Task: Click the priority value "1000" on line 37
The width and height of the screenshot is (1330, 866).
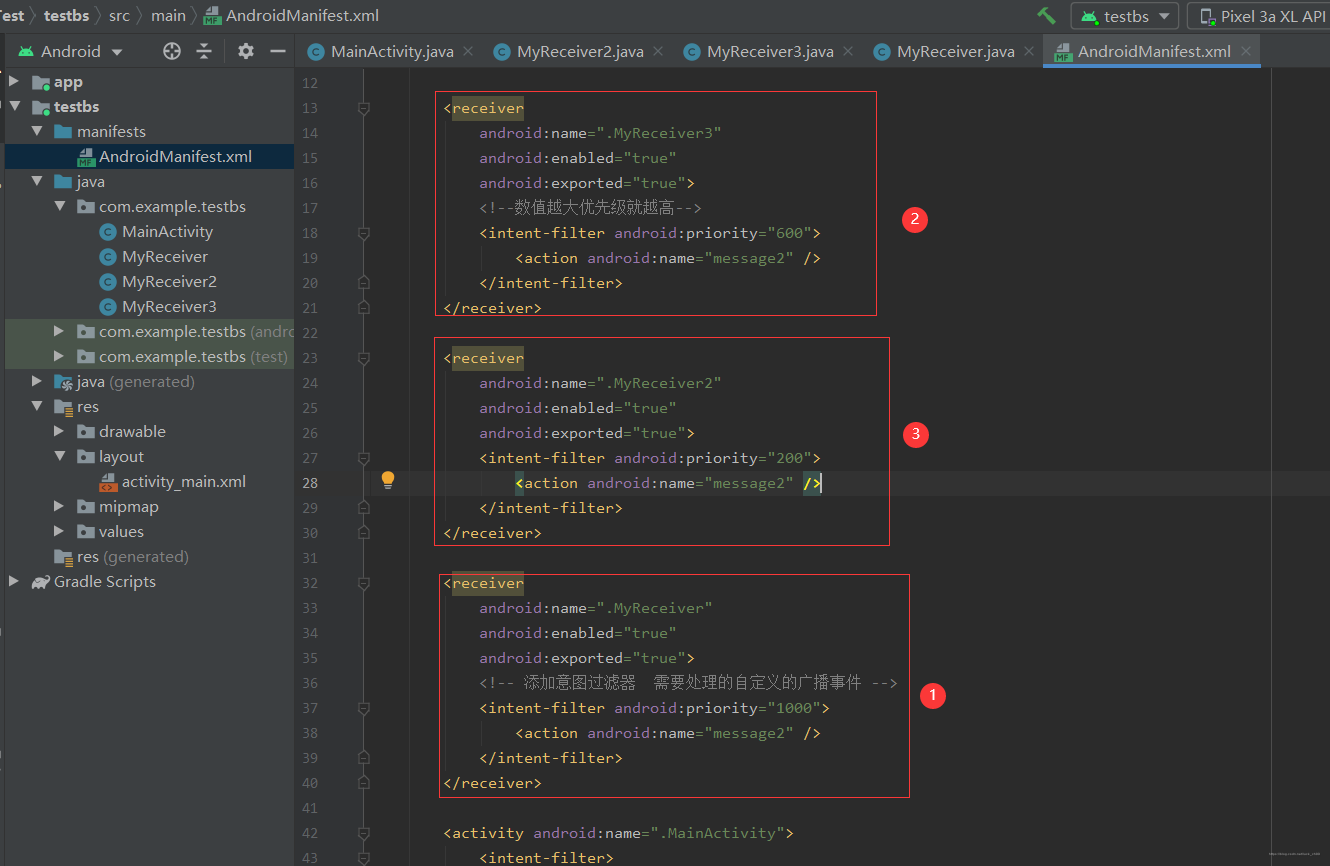Action: click(793, 708)
